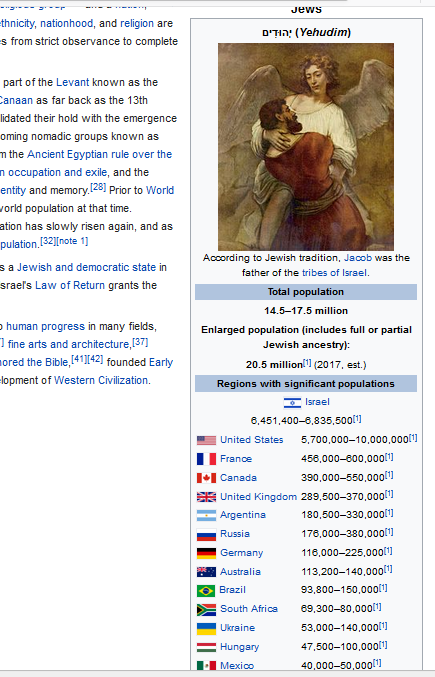Open the Israel link in infobox
Viewport: 435px width, 677px height.
317,402
